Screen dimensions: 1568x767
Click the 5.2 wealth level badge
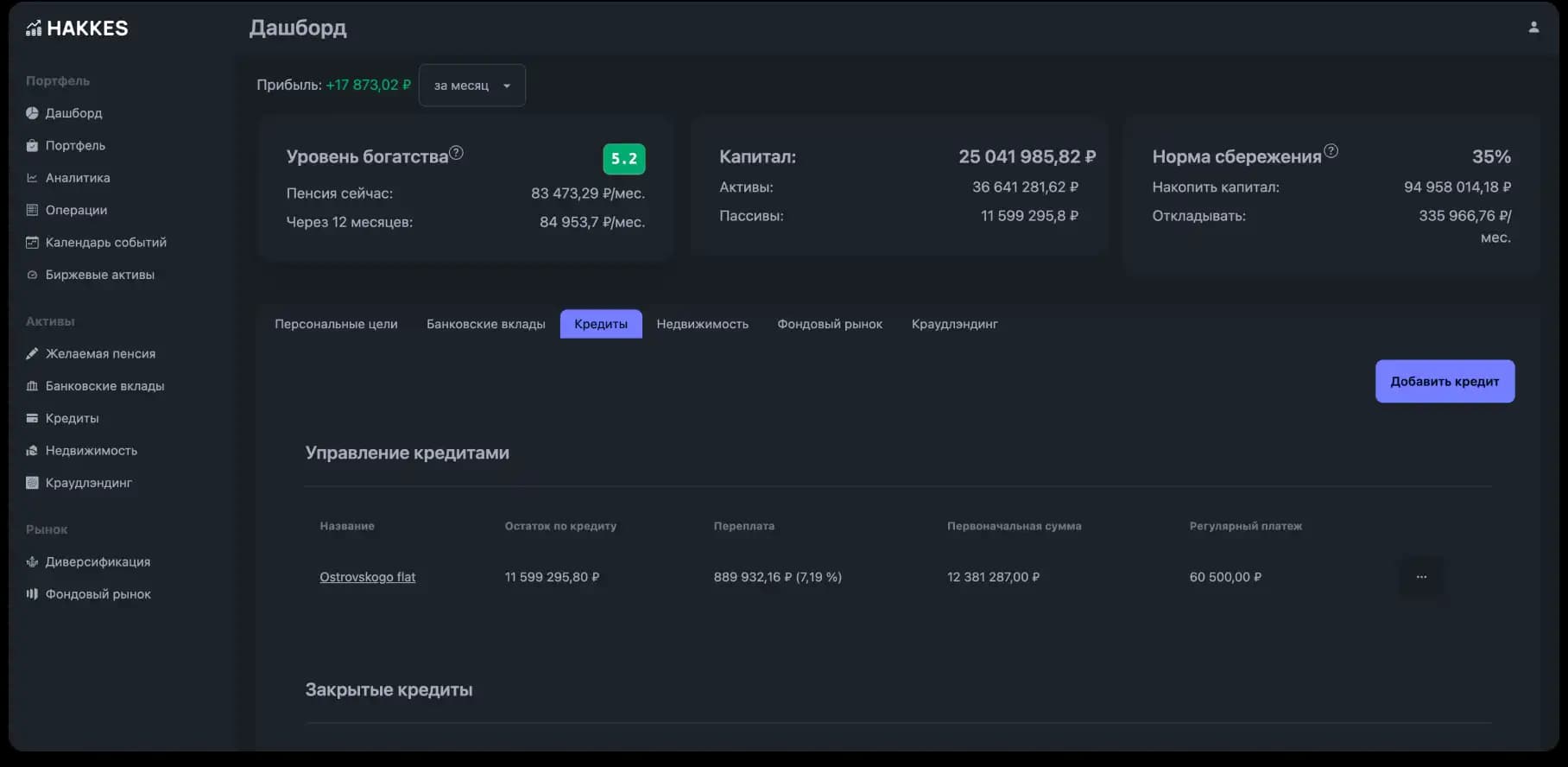click(x=623, y=158)
